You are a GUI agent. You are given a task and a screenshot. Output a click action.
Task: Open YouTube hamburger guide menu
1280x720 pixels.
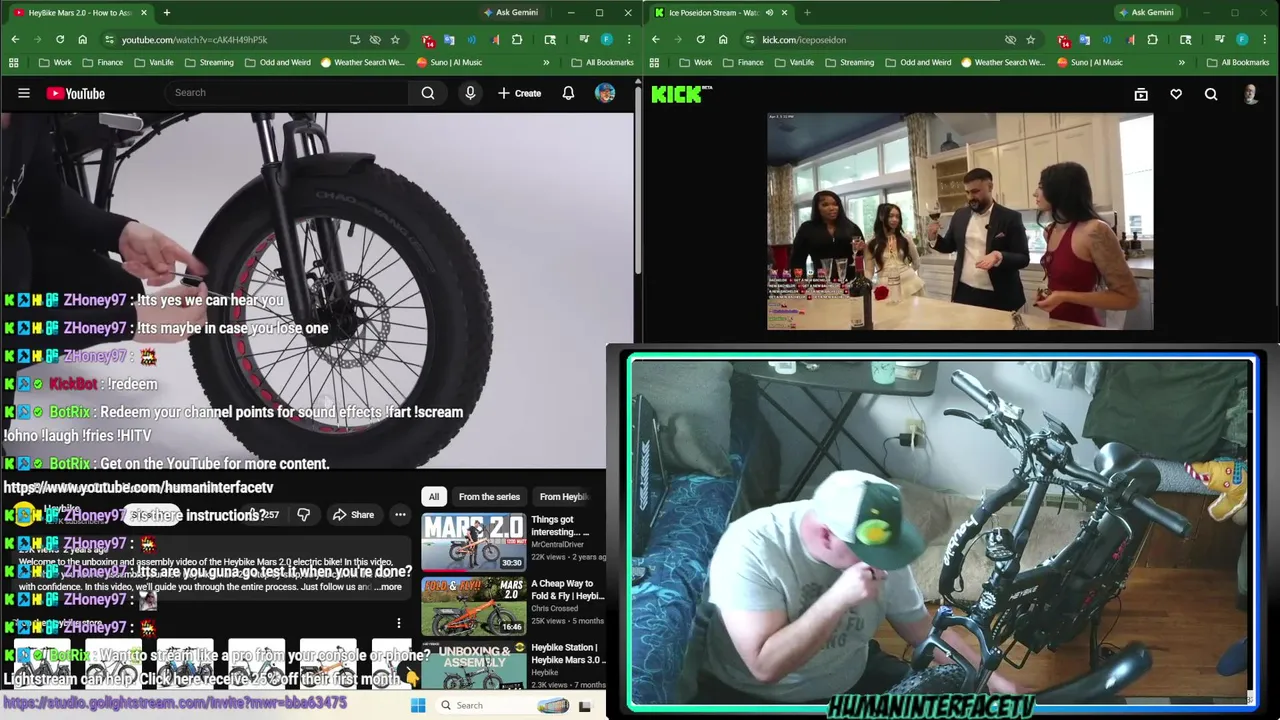click(x=23, y=93)
